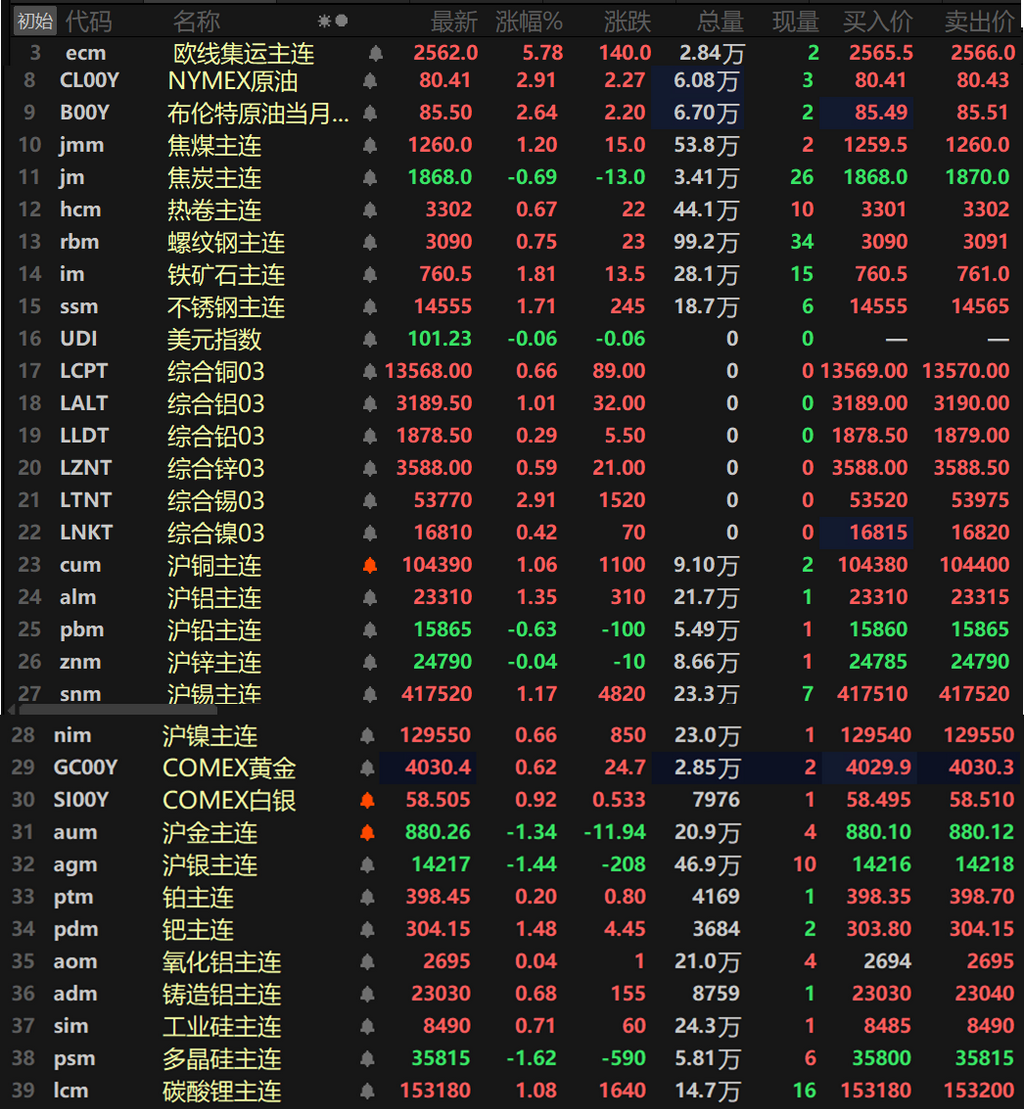This screenshot has width=1024, height=1109.
Task: Click the 代码 column header
Action: pyautogui.click(x=88, y=22)
